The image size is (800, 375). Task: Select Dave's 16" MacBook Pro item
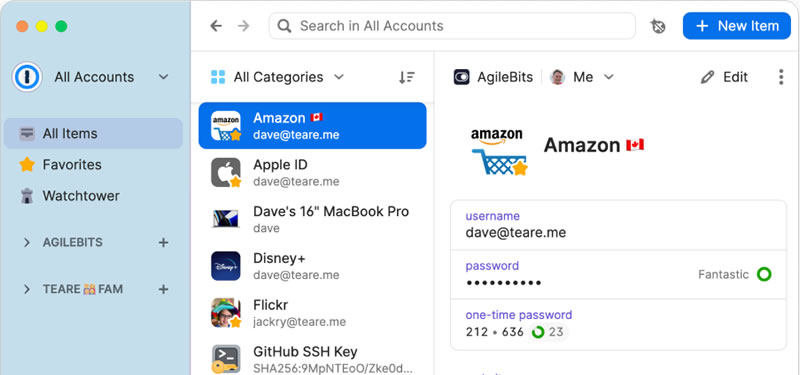coord(312,219)
